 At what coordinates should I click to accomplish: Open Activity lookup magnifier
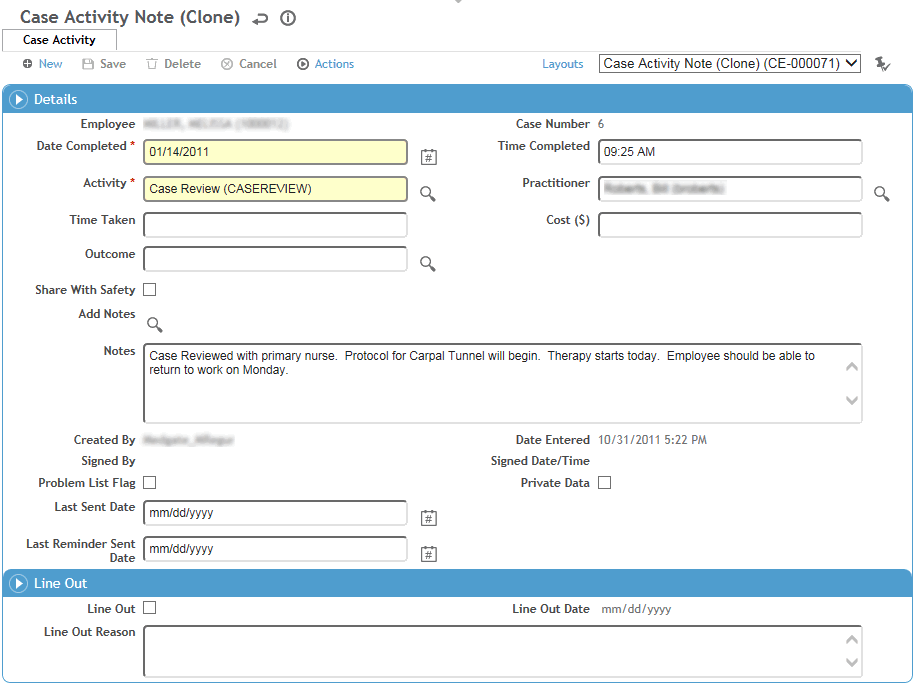[428, 193]
